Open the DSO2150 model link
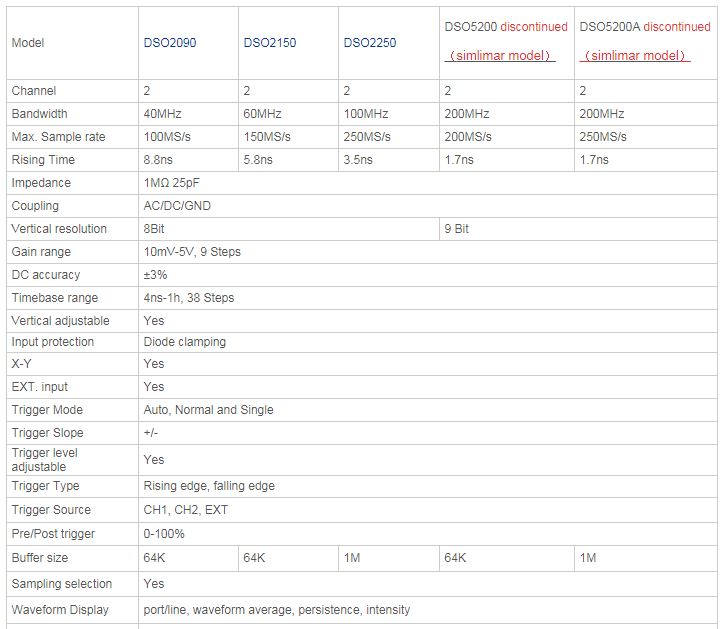Viewport: 720px width, 629px height. (270, 43)
